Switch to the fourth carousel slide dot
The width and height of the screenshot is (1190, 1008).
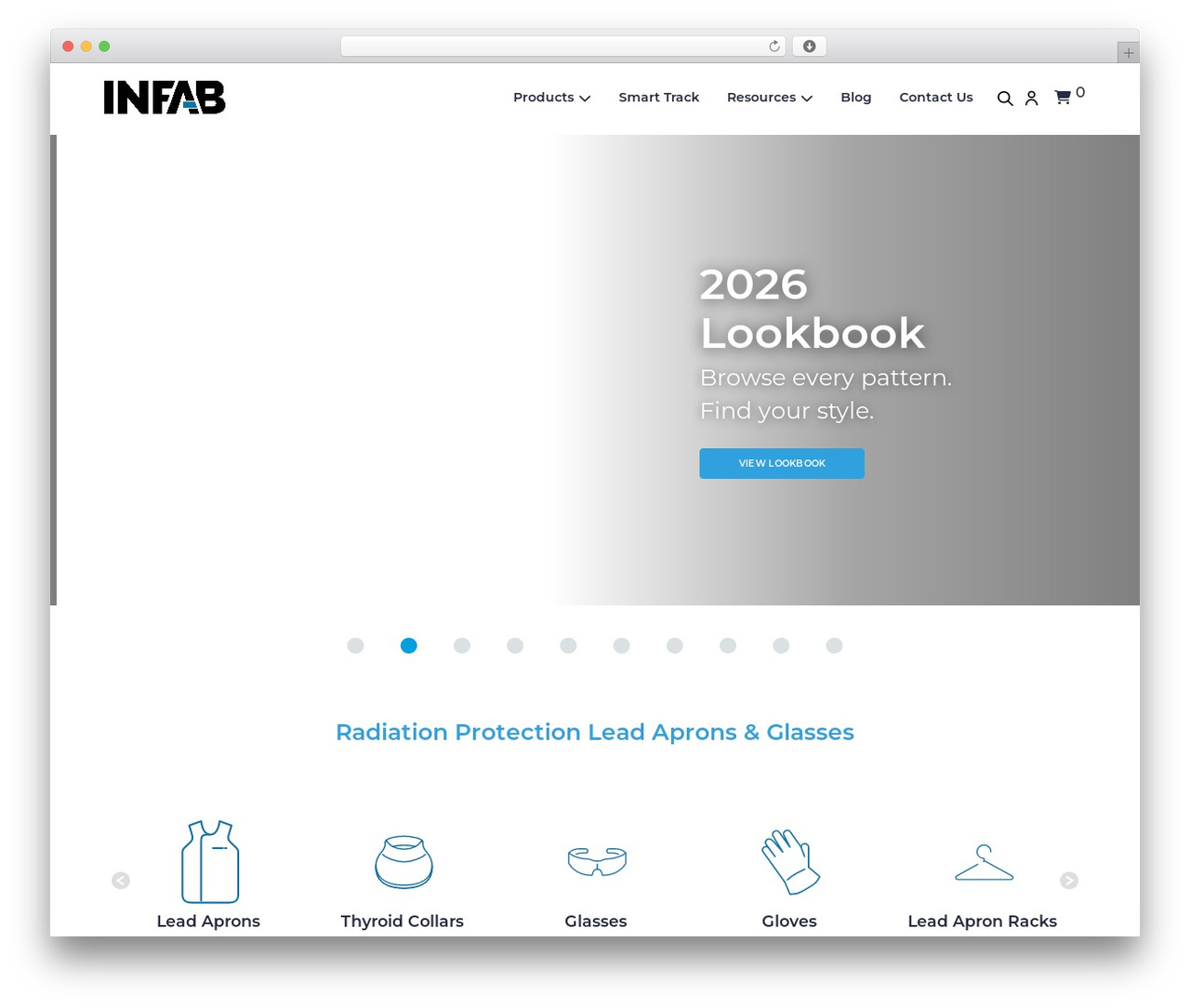coord(515,645)
